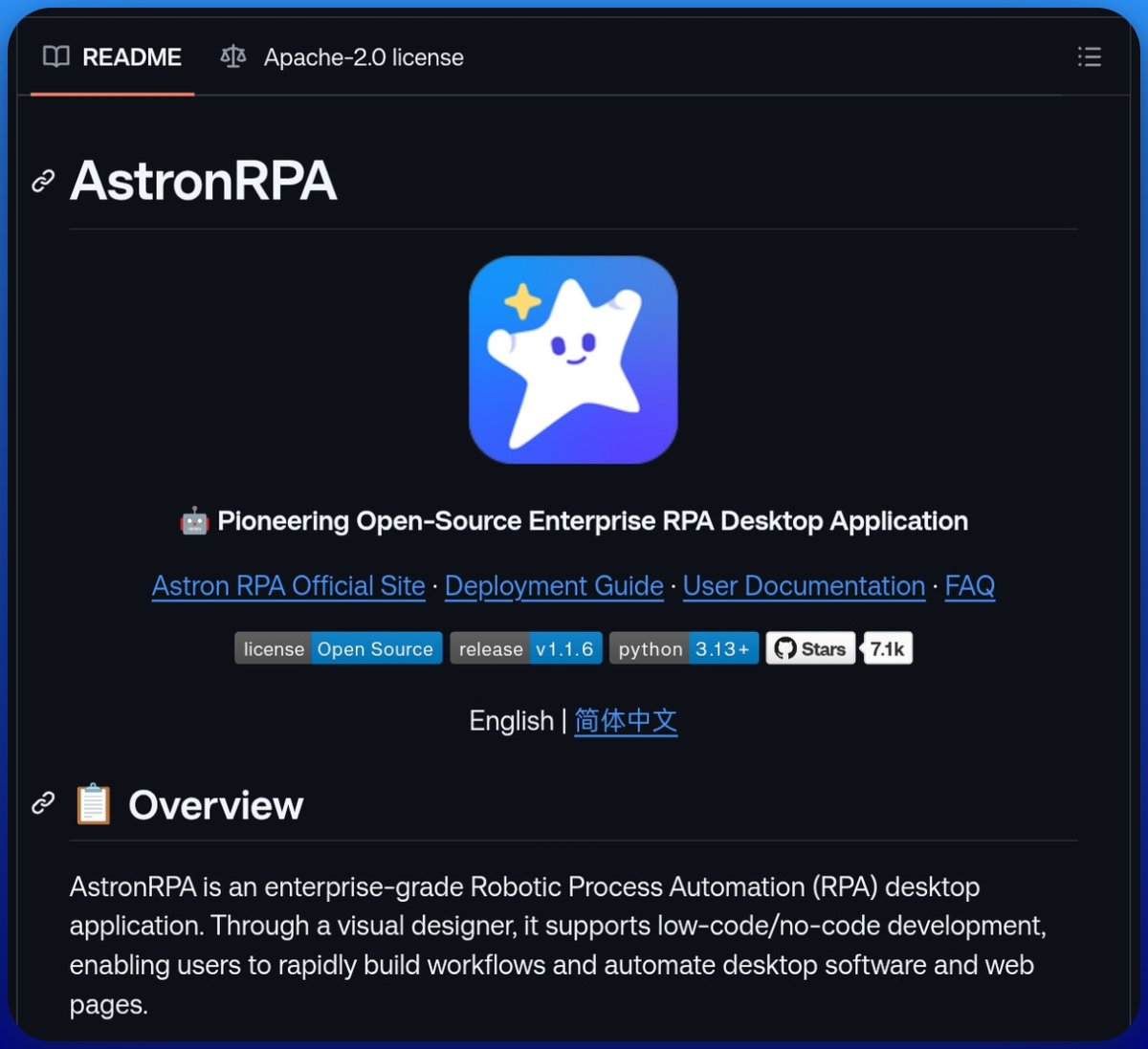The height and width of the screenshot is (1049, 1148).
Task: Click the paragraph starting 'AstronRPA is an enterprise-grade'
Action: (x=558, y=946)
